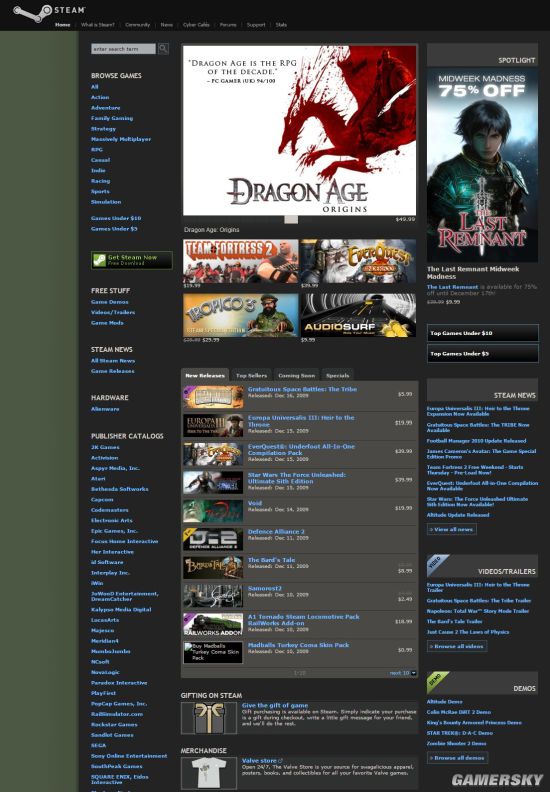Open the Specials tab
The width and height of the screenshot is (550, 792).
point(337,375)
